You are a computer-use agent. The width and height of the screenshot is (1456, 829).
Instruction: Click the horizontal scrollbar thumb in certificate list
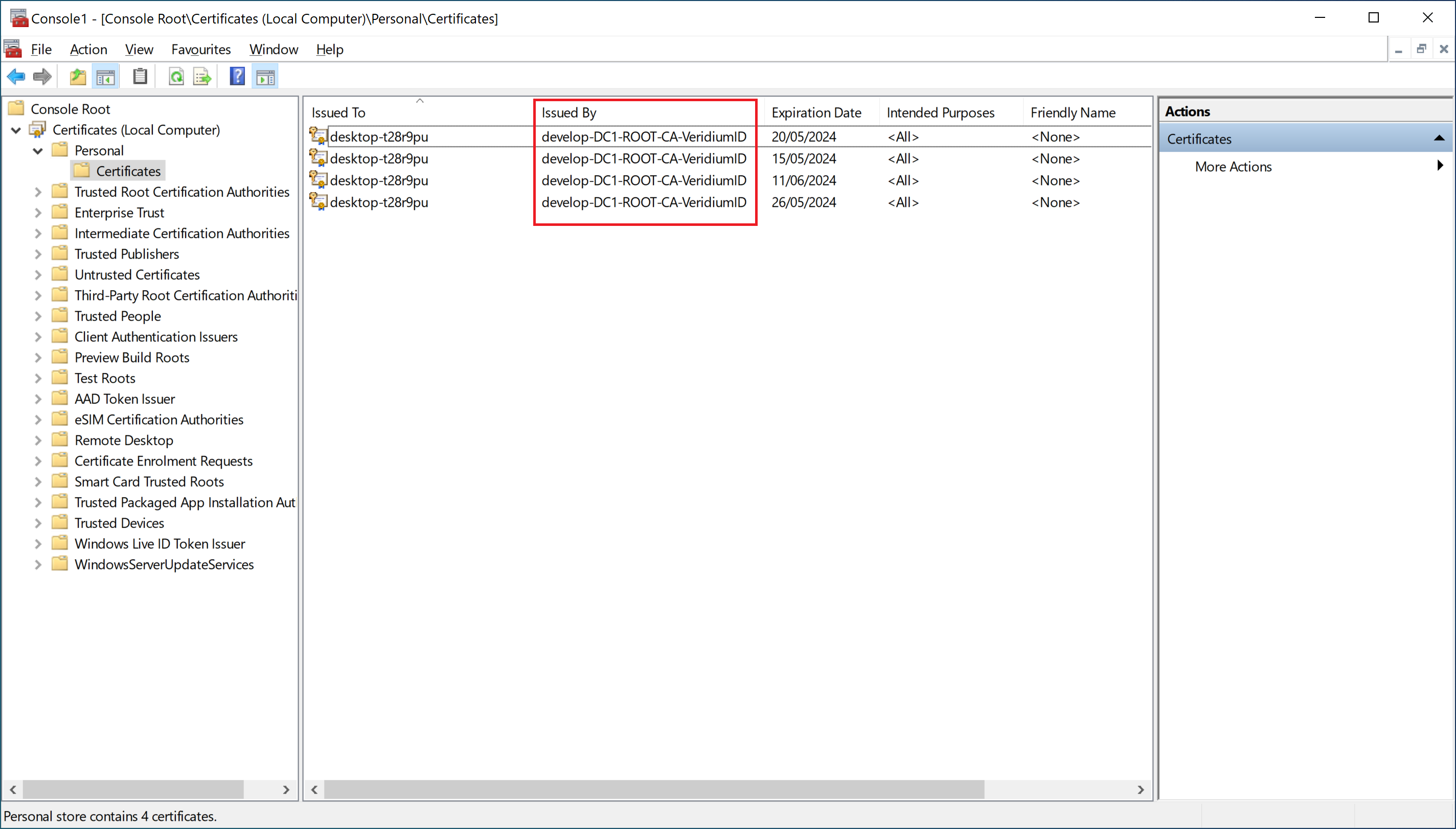coord(654,790)
